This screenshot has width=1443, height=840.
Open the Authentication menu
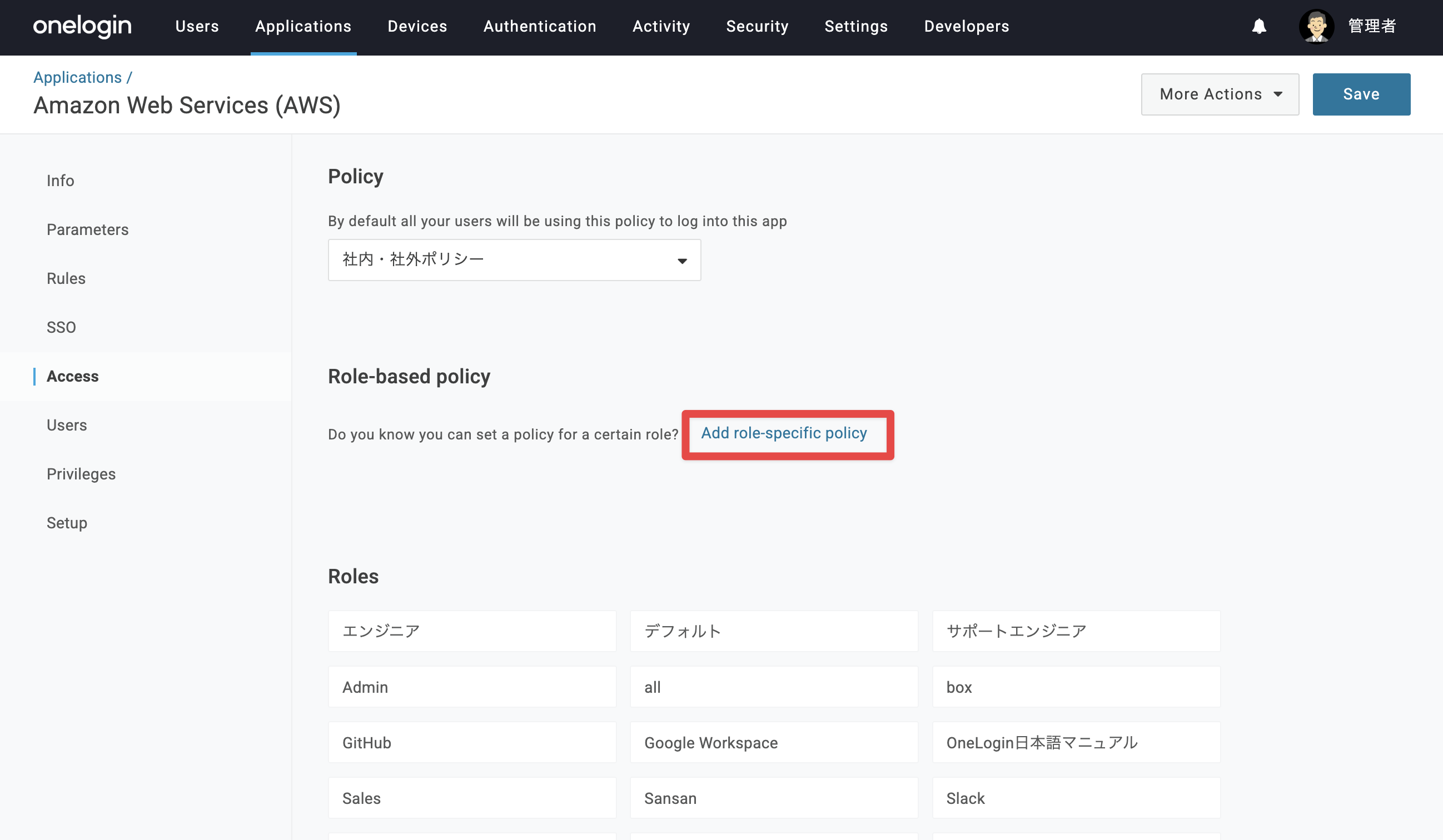[x=540, y=26]
